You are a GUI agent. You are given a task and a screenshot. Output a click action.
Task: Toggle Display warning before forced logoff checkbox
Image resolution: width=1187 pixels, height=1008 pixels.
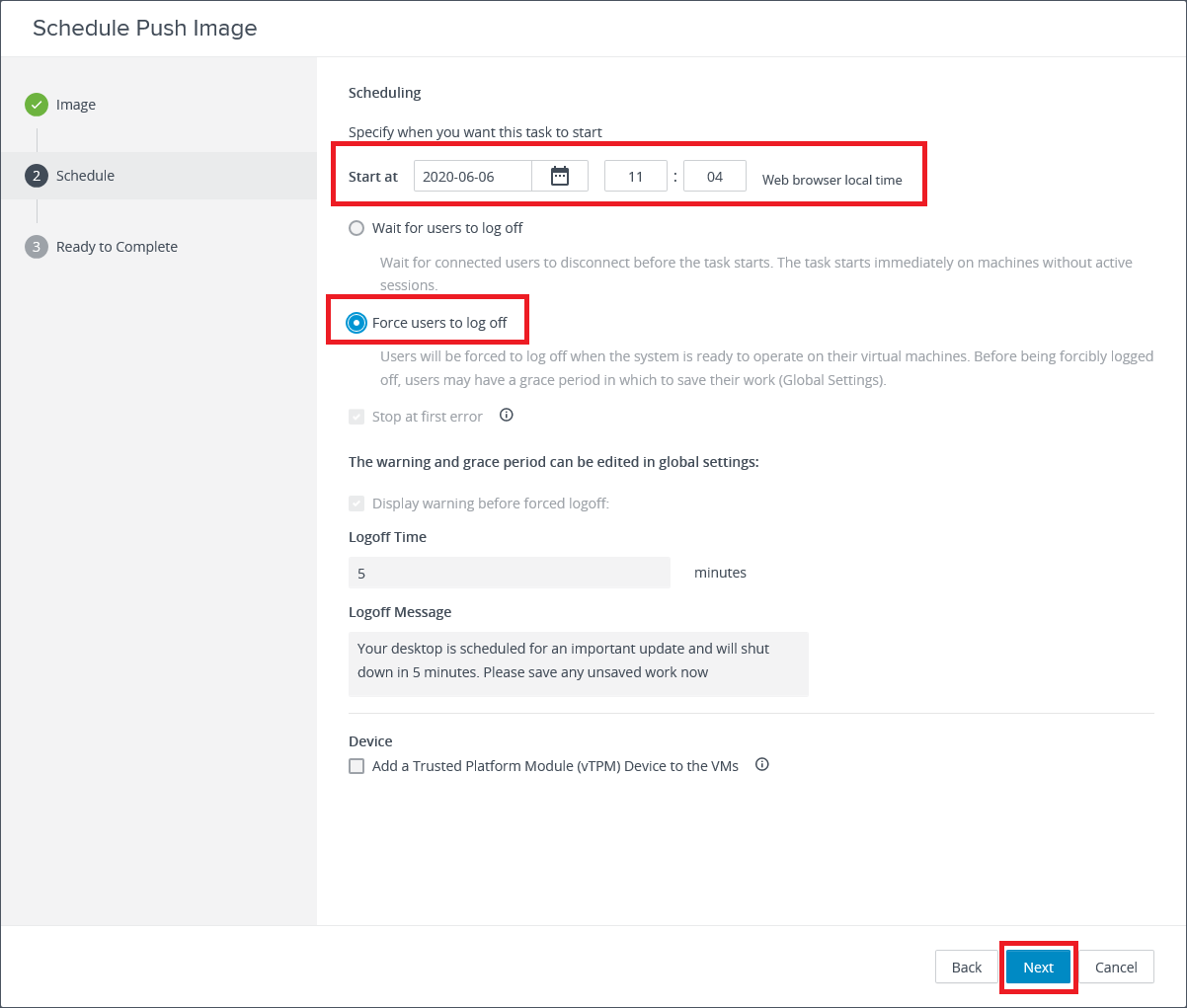(356, 504)
